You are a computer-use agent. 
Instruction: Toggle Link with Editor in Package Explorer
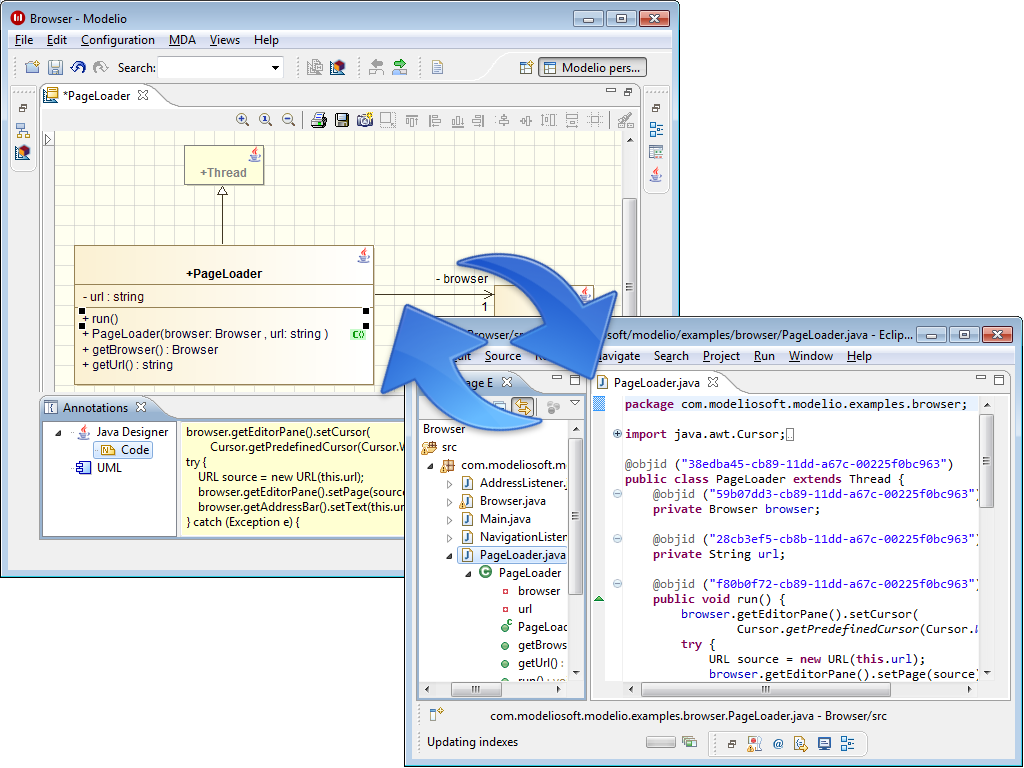tap(522, 407)
